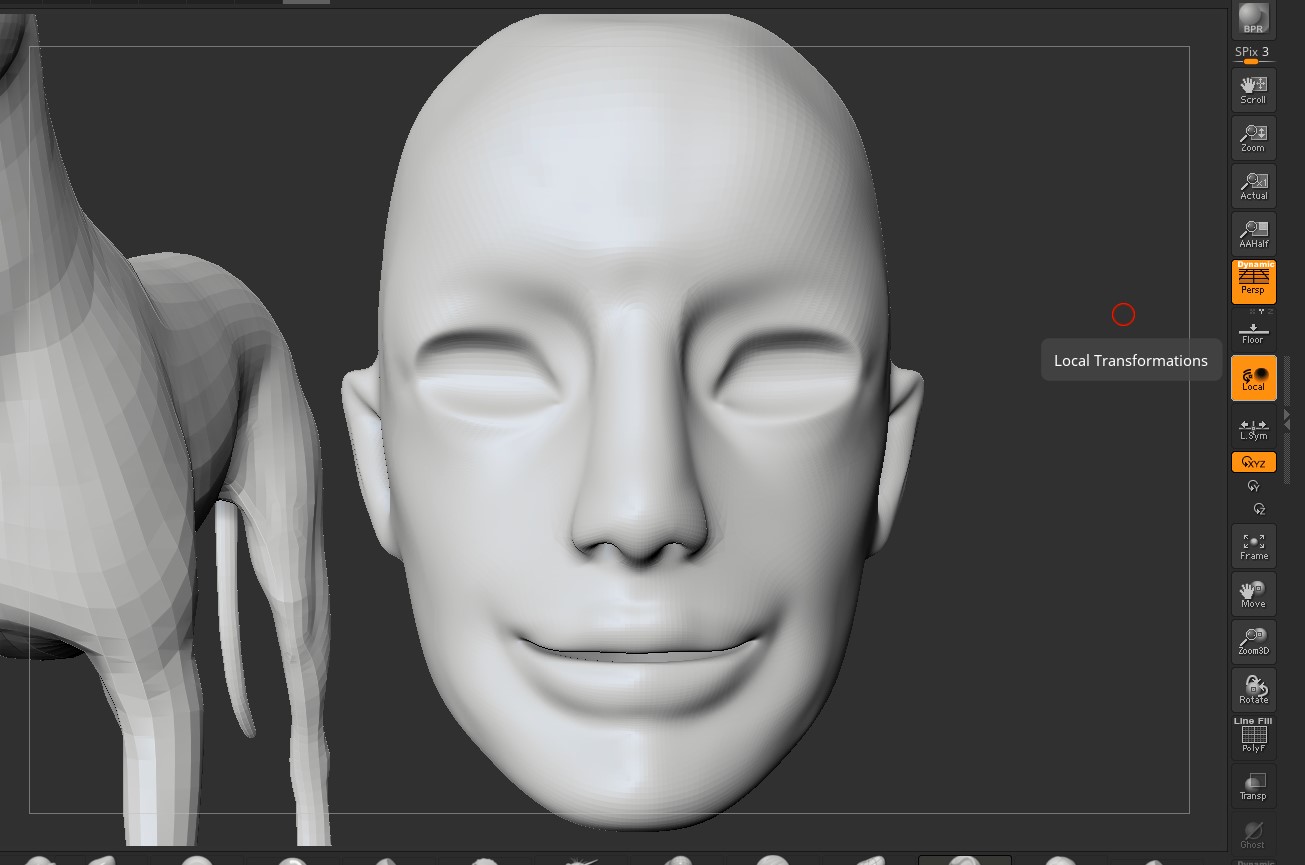The width and height of the screenshot is (1305, 865).
Task: Select Y axis rotation mode
Action: click(x=1253, y=486)
